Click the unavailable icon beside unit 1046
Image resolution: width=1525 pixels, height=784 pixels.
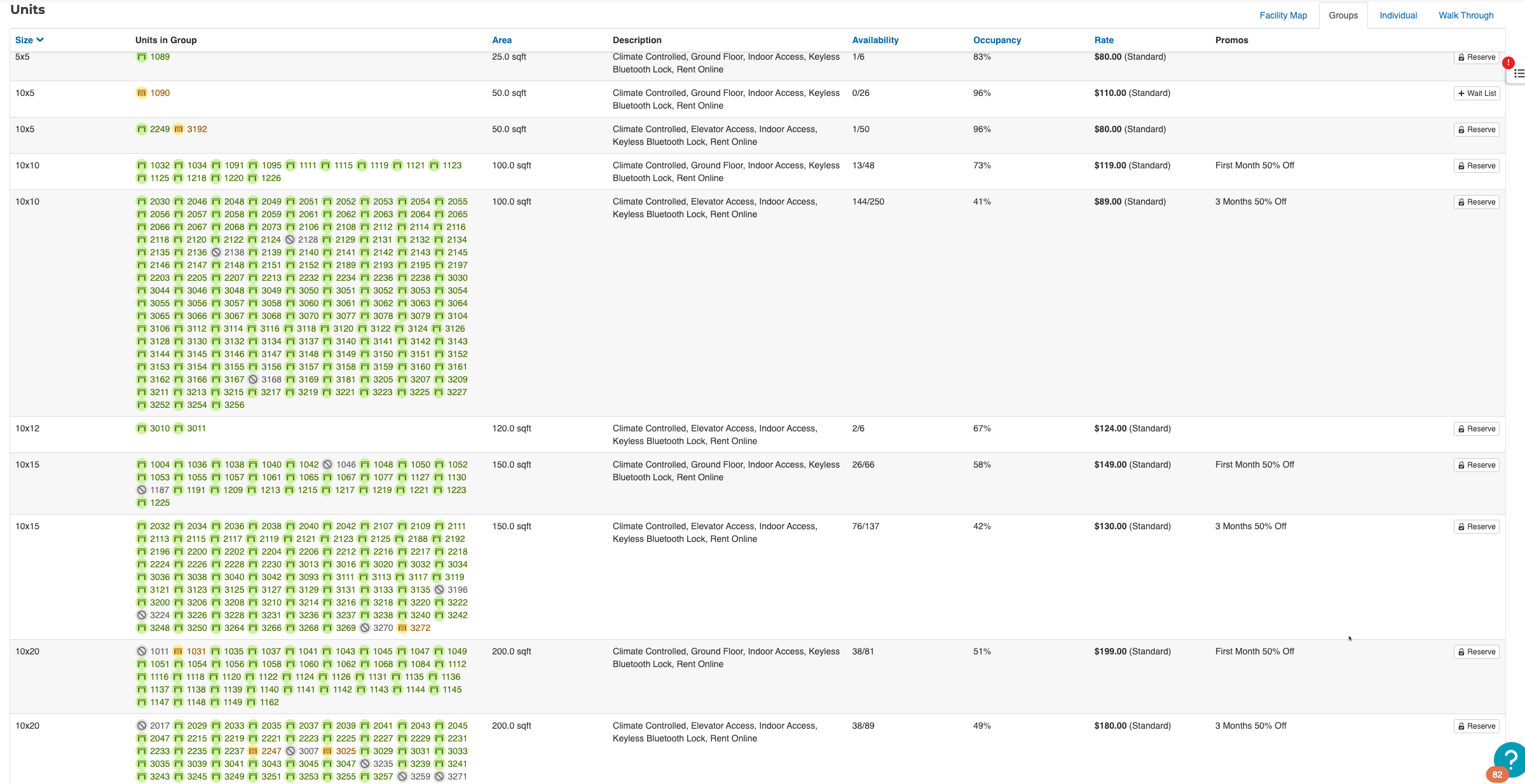coord(327,465)
